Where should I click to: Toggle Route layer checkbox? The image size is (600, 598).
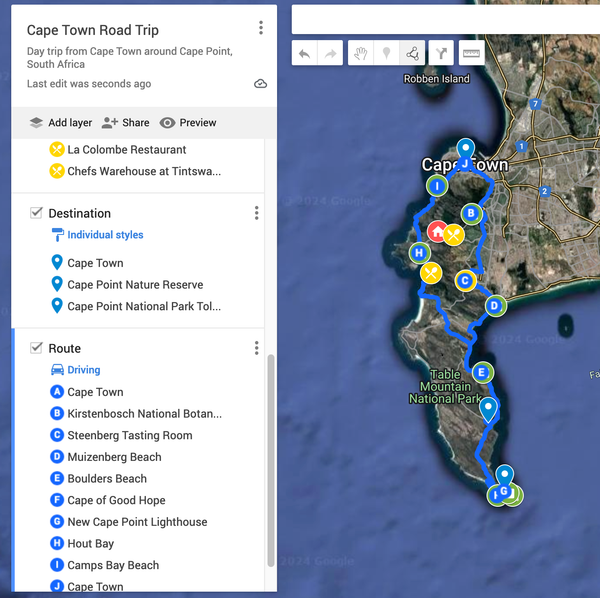click(36, 348)
